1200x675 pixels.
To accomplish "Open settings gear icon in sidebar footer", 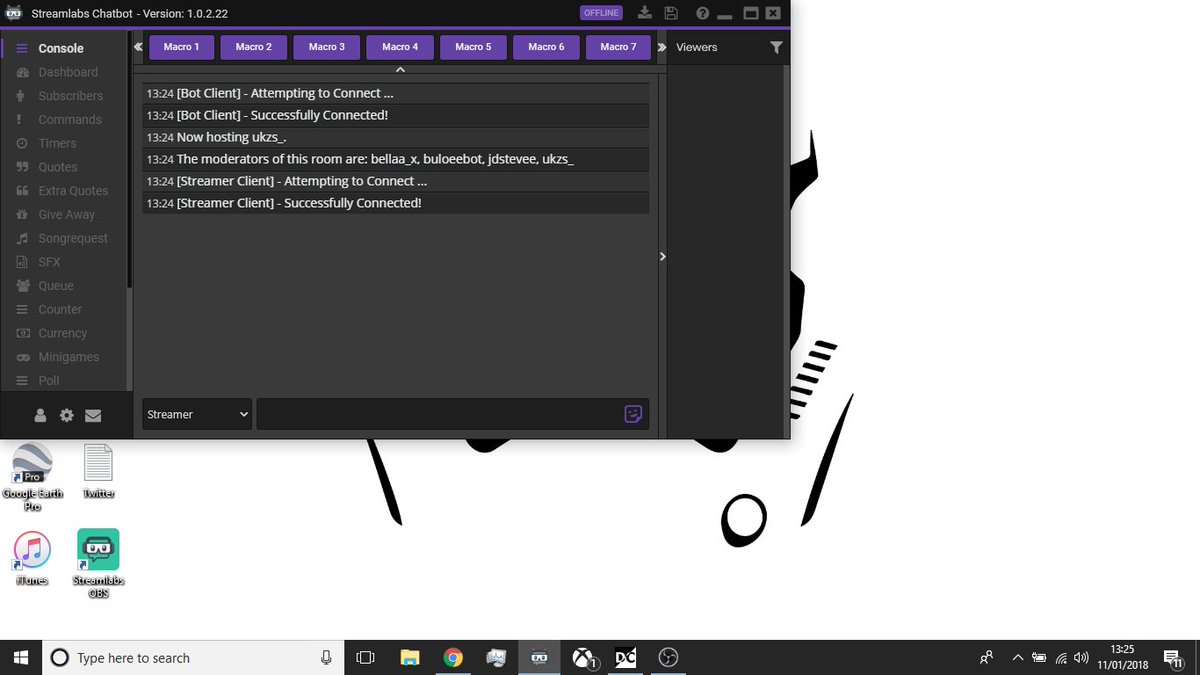I will pyautogui.click(x=67, y=415).
